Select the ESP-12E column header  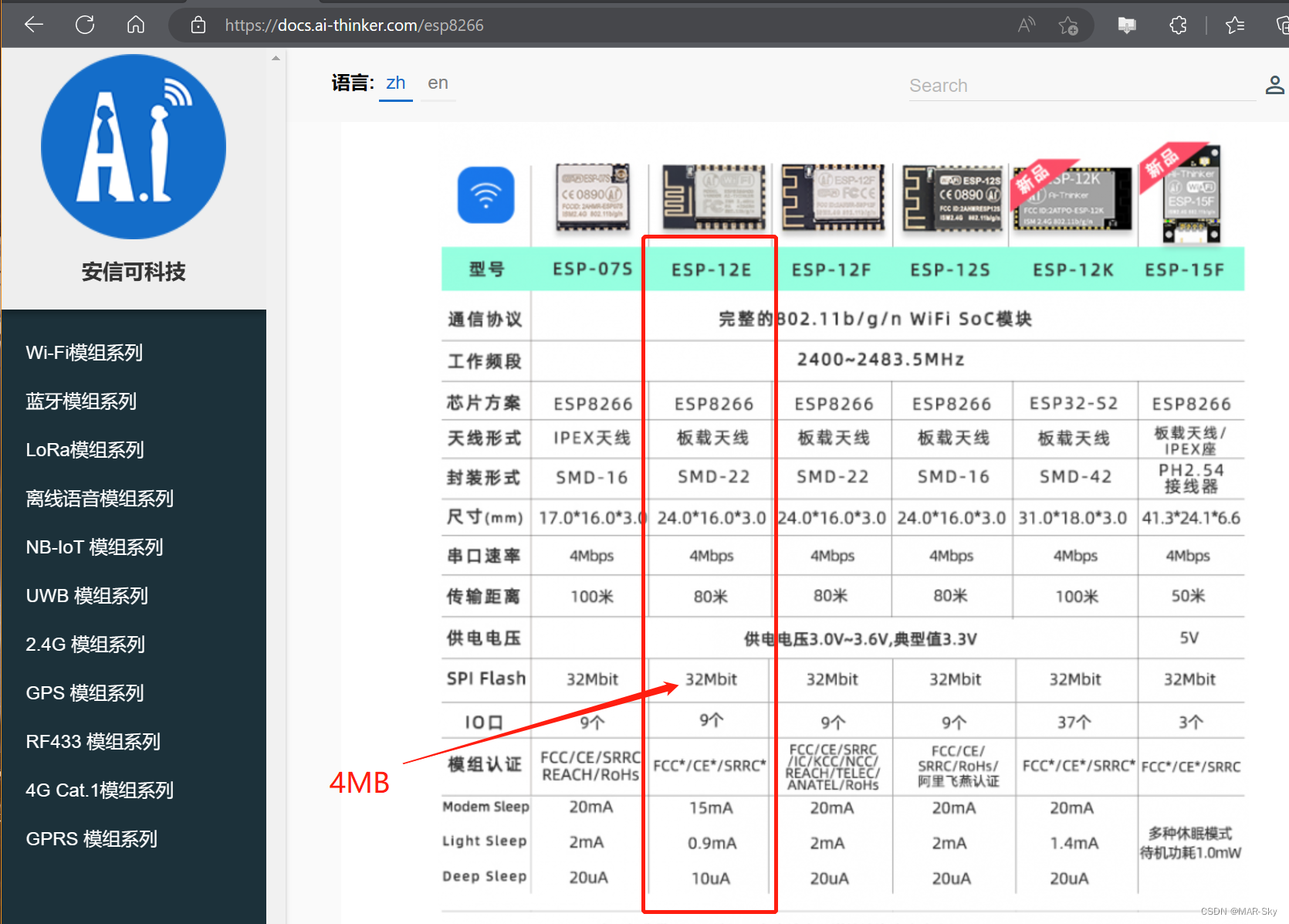(712, 269)
